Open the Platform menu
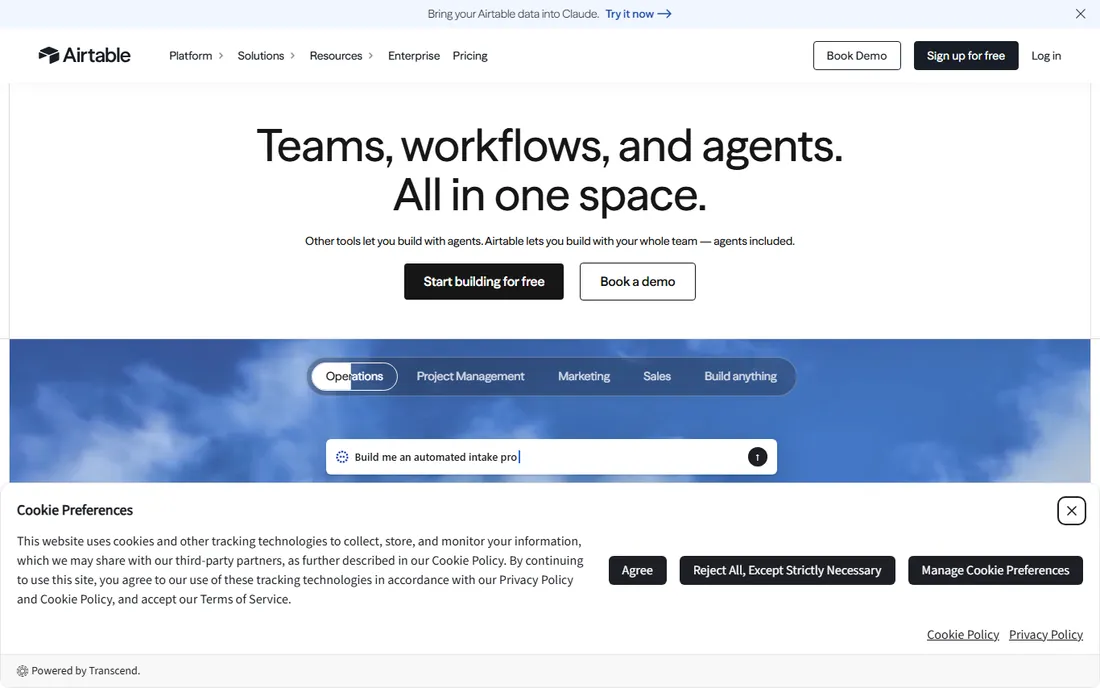 (x=196, y=55)
